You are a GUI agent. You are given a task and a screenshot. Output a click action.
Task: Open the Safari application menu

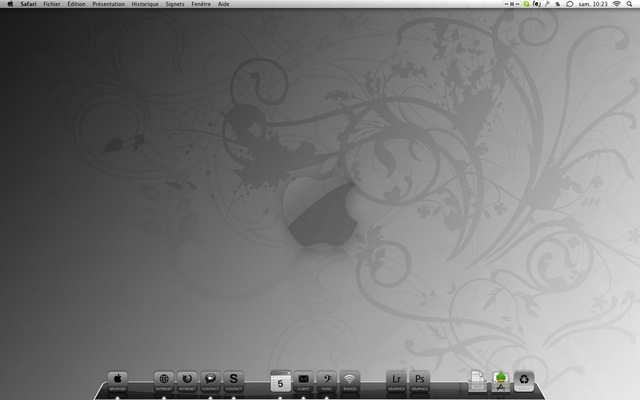(28, 4)
